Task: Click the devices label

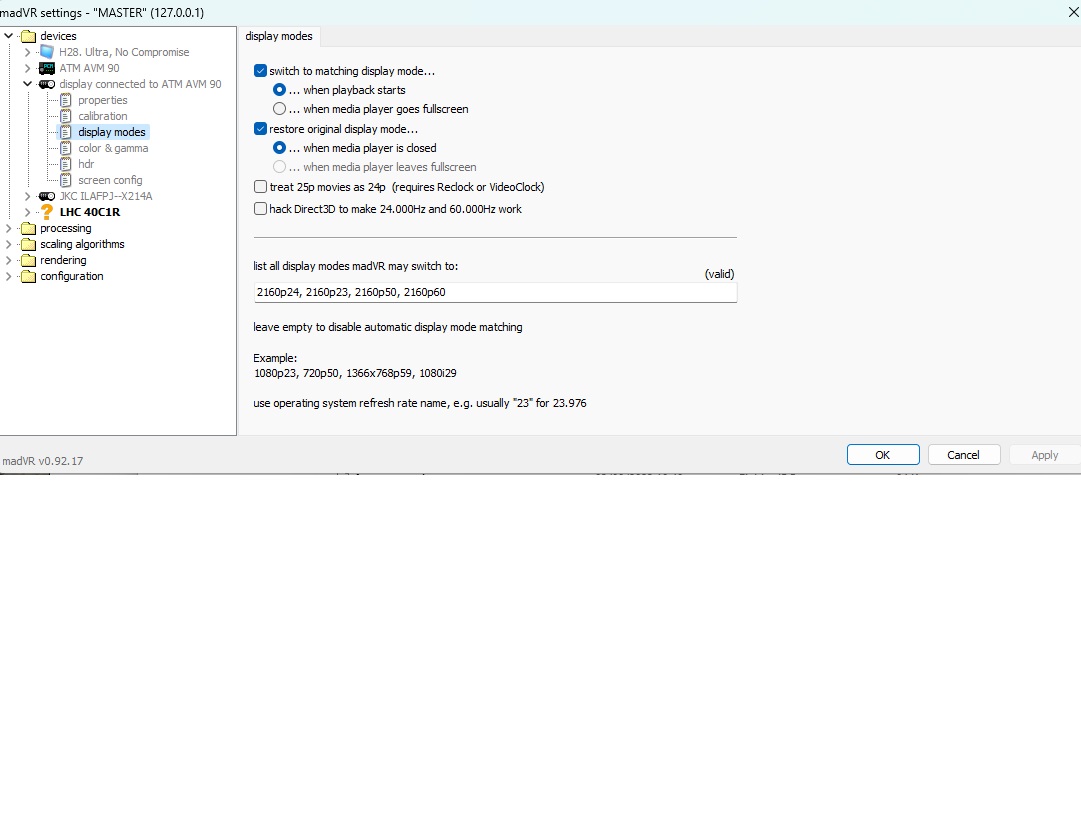Action: (x=58, y=36)
